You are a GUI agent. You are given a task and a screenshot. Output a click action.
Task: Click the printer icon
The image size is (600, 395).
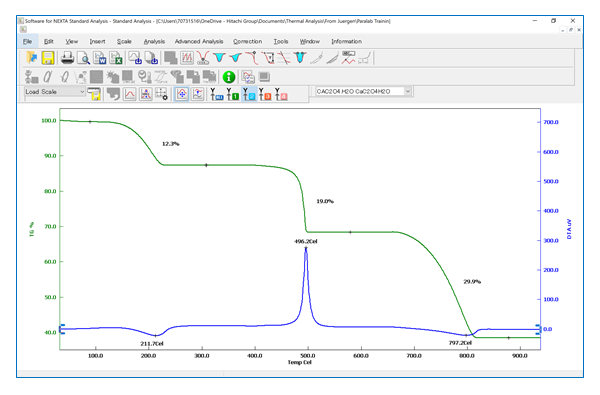[67, 58]
